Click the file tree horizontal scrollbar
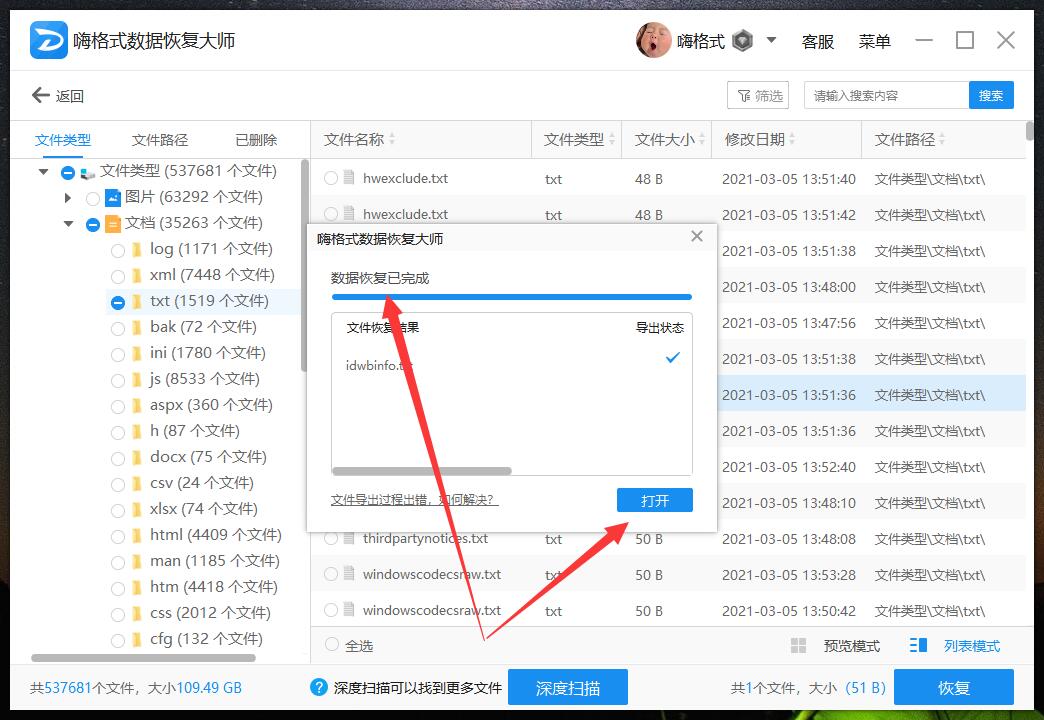Screen dimensions: 1044x720 point(143,658)
